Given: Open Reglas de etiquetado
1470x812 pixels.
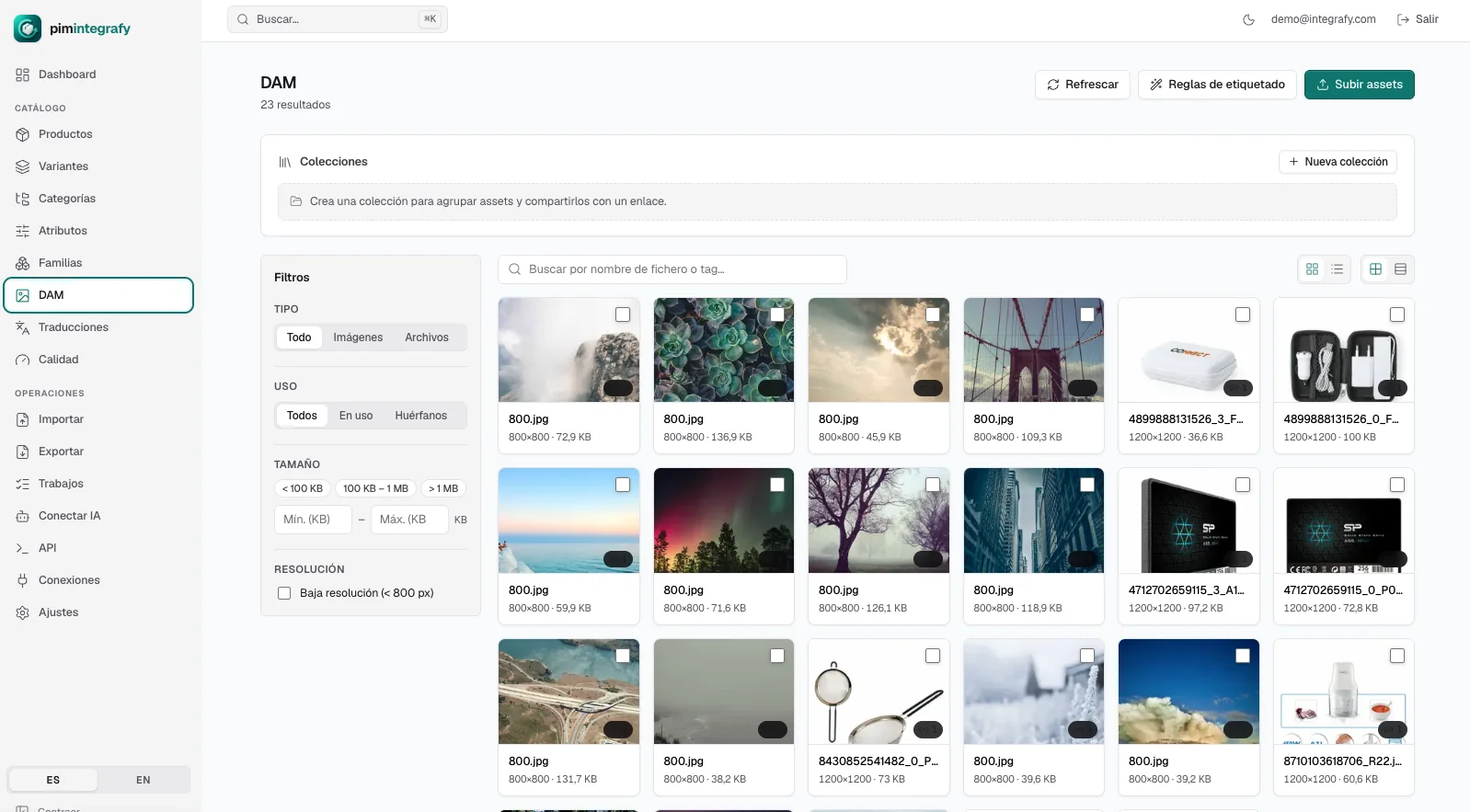Looking at the screenshot, I should (1217, 85).
